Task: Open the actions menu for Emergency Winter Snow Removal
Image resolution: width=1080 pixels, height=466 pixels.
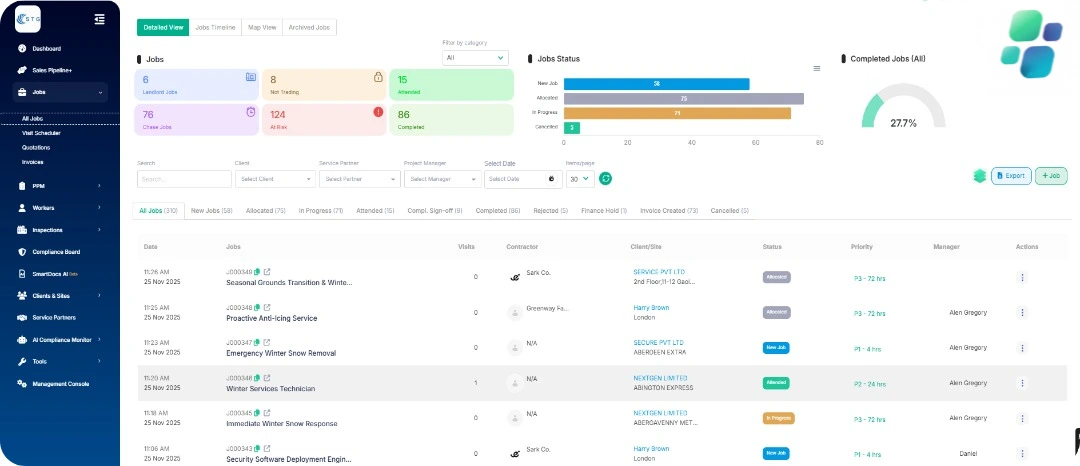Action: [x=1021, y=347]
